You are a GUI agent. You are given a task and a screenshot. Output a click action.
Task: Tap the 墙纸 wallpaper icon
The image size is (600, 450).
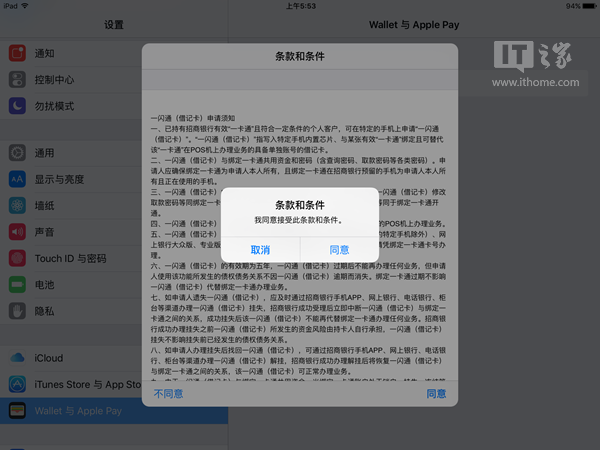click(17, 205)
